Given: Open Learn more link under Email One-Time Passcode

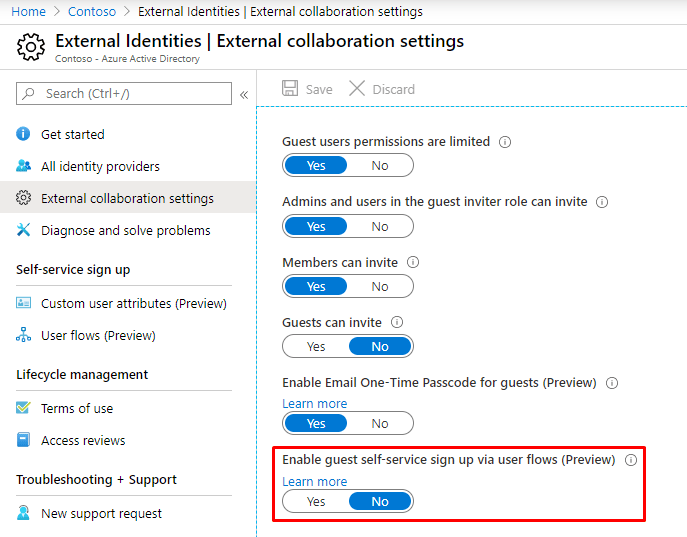Looking at the screenshot, I should coord(314,404).
